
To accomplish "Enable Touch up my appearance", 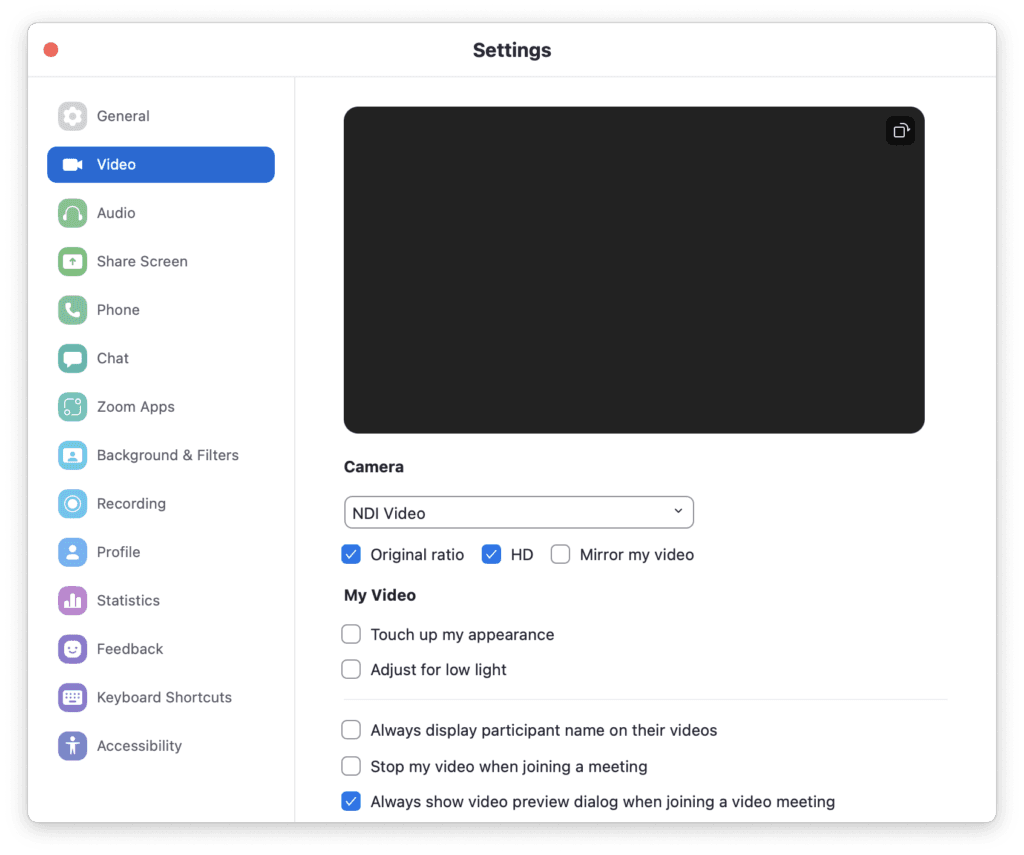I will point(351,634).
